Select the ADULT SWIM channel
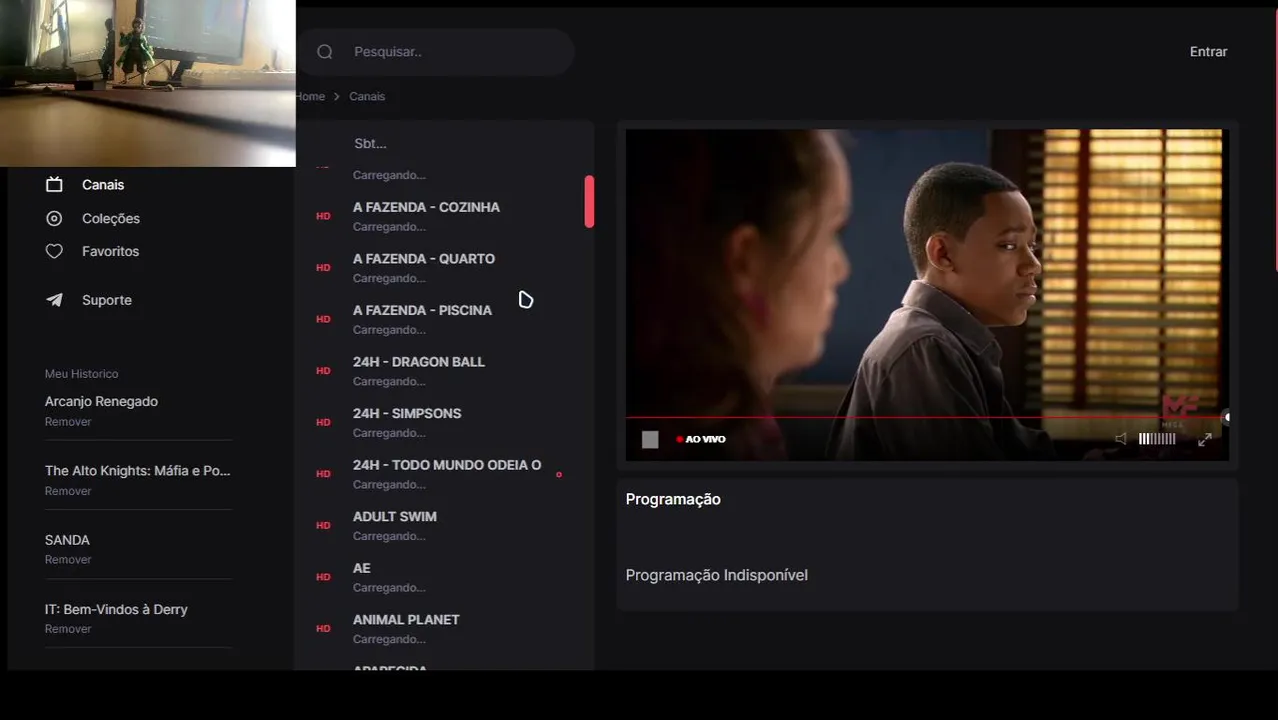The image size is (1278, 720). point(395,517)
